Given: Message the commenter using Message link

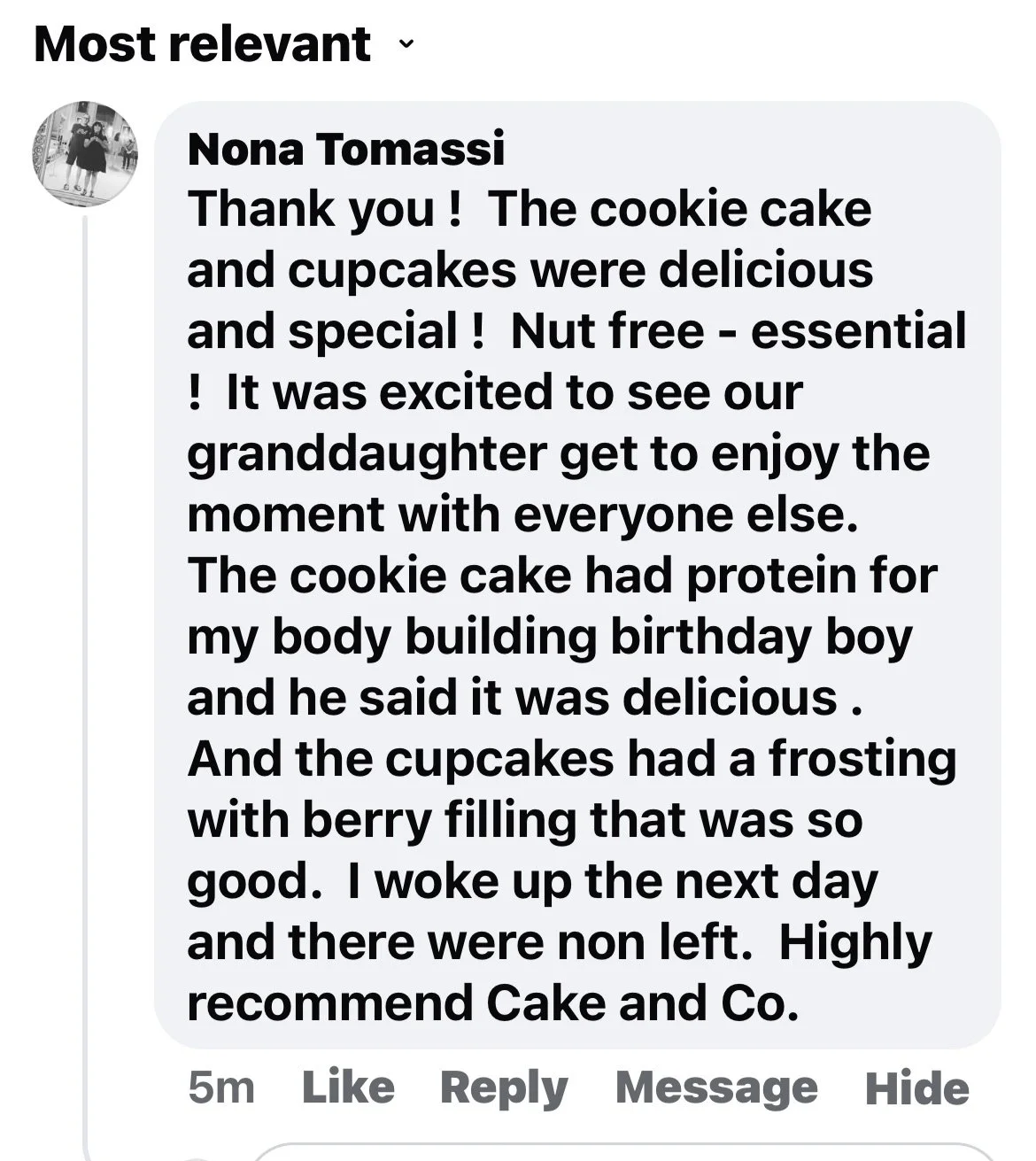Looking at the screenshot, I should coord(716,1087).
